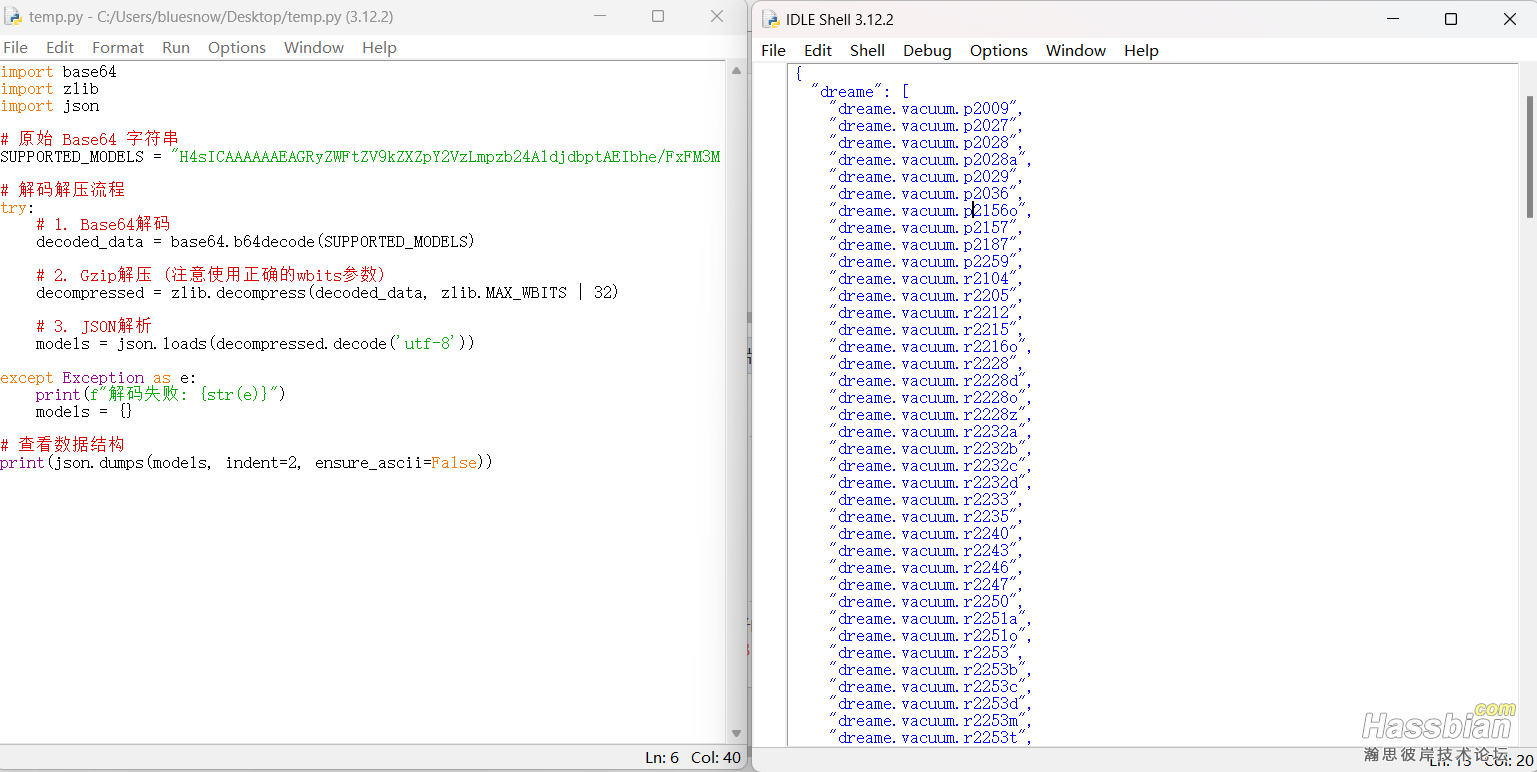
Task: Click the 'Ln: 6' status bar entry
Action: 662,758
